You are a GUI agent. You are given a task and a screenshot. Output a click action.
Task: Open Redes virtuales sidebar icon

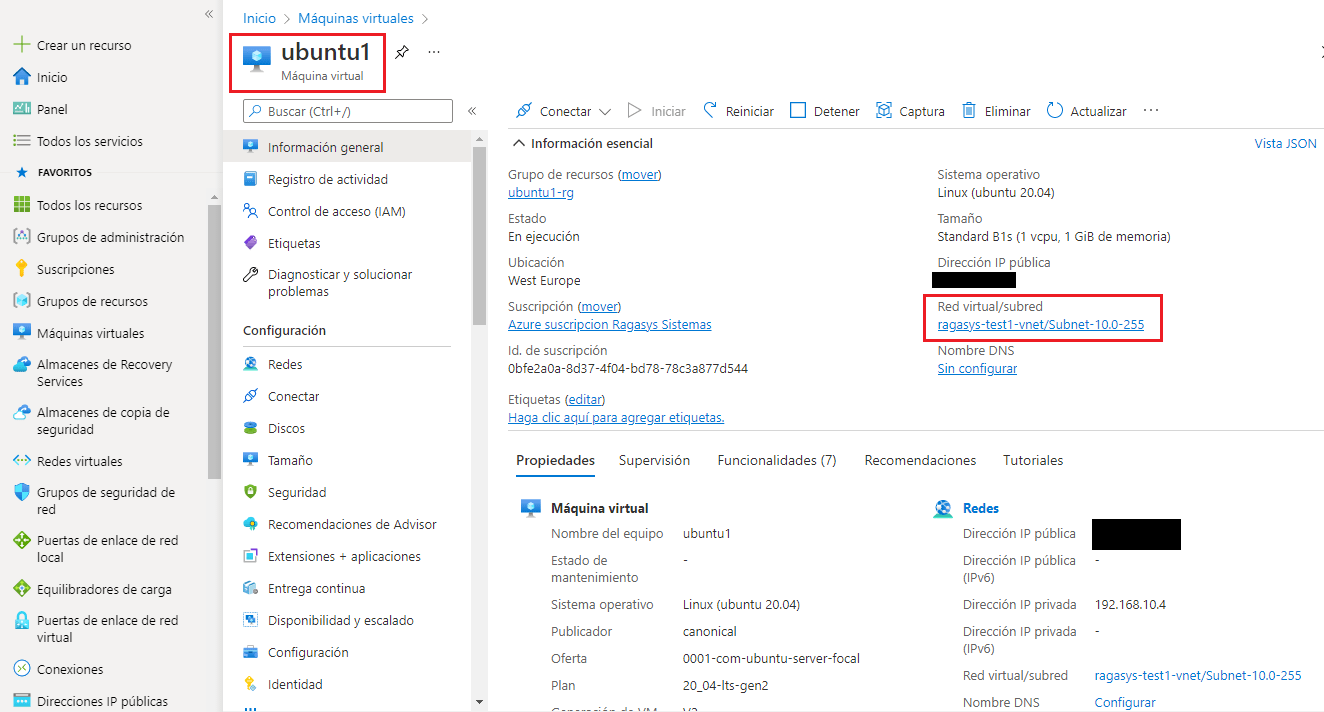pyautogui.click(x=21, y=461)
